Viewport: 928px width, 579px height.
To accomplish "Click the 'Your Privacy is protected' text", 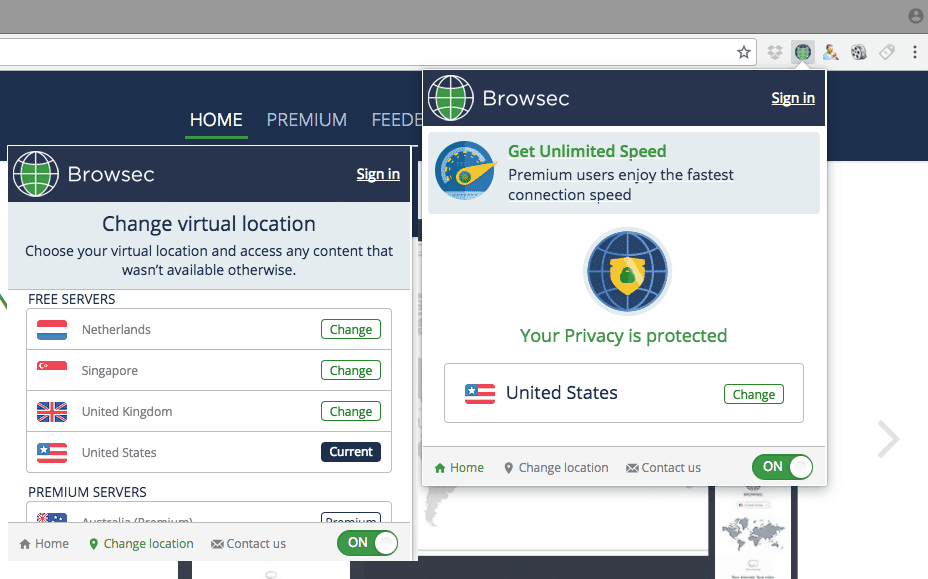I will tap(623, 336).
